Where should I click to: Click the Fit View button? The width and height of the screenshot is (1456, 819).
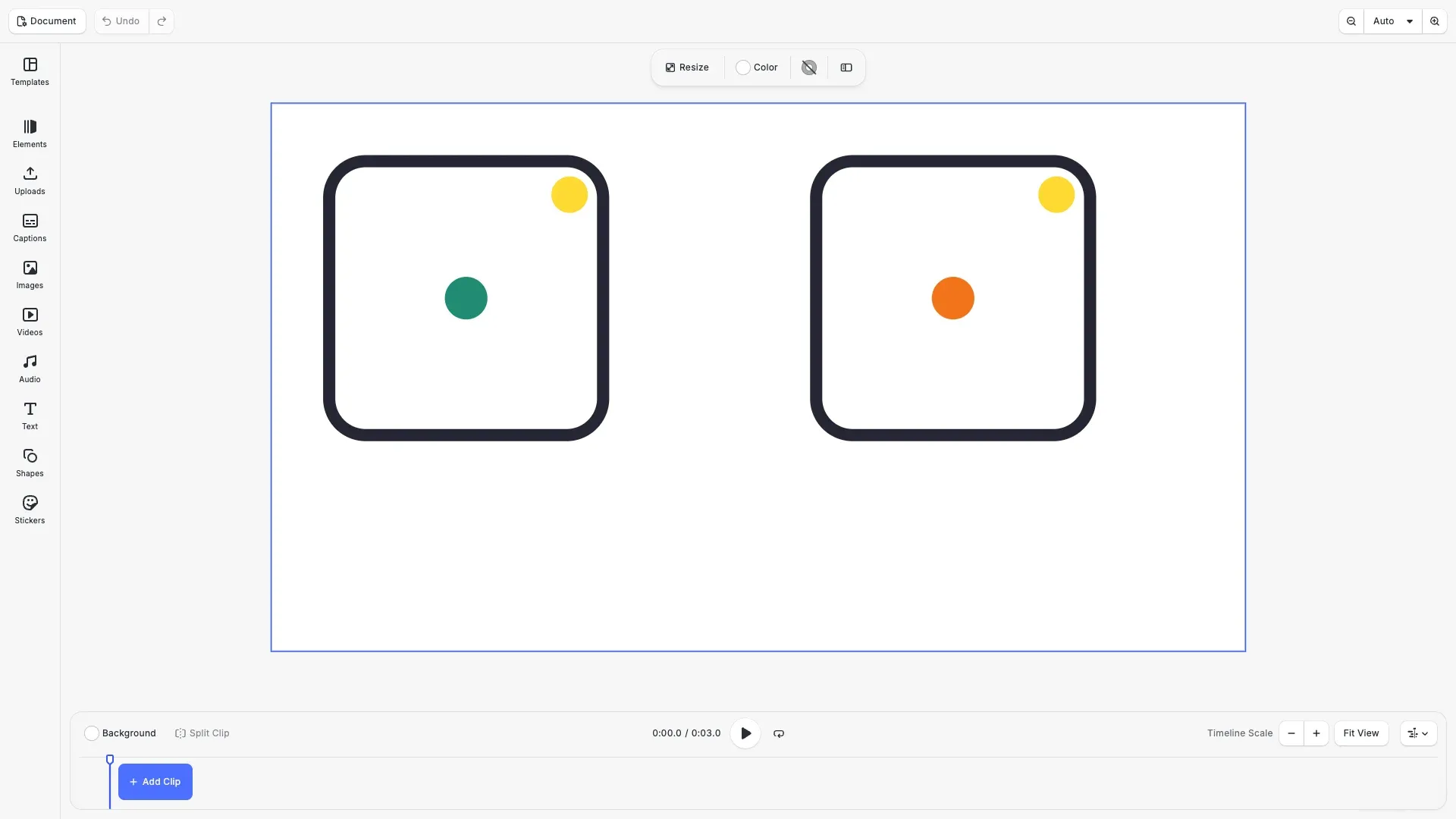1361,733
